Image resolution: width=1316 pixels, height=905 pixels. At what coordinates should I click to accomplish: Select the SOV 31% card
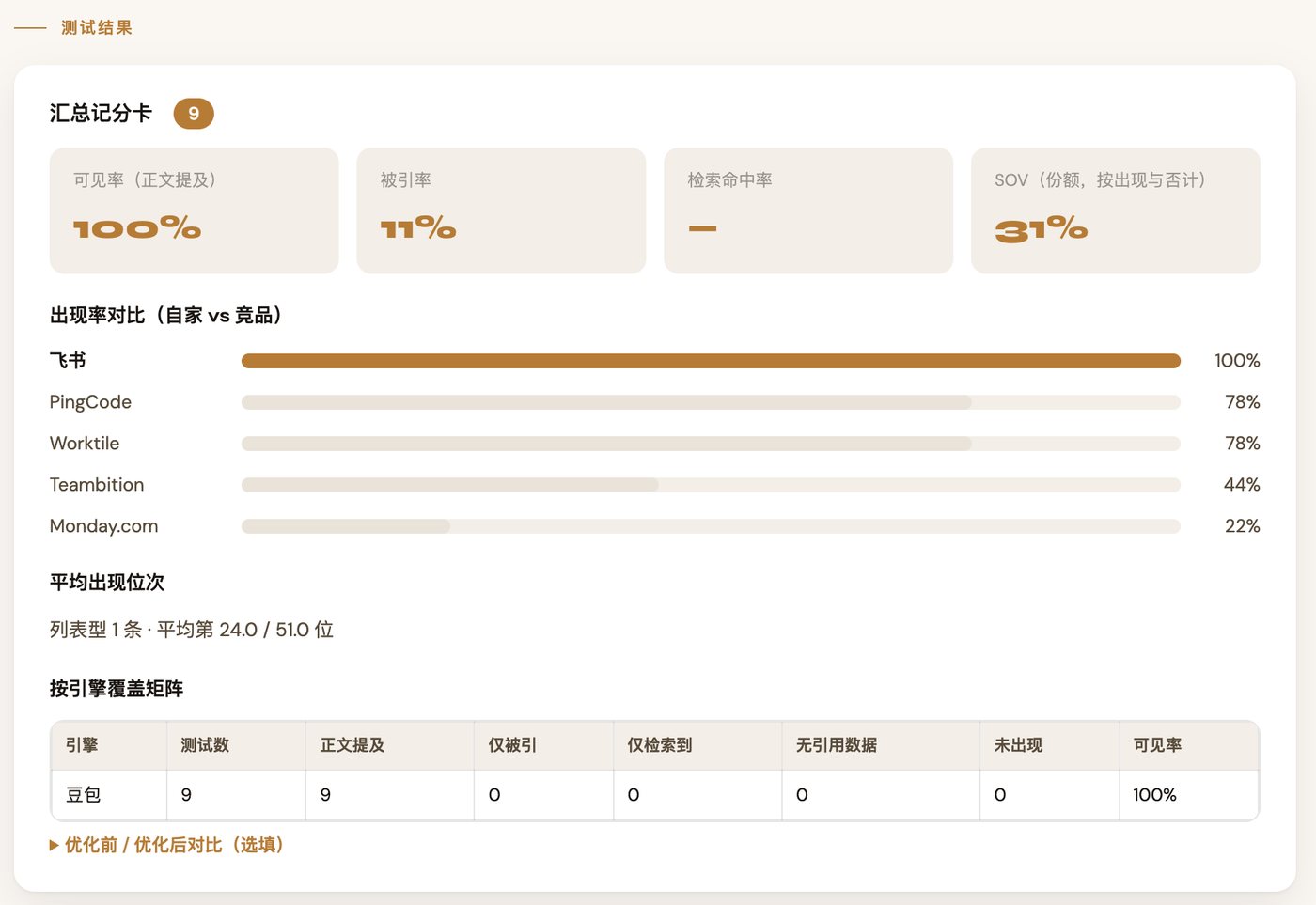(x=1116, y=211)
